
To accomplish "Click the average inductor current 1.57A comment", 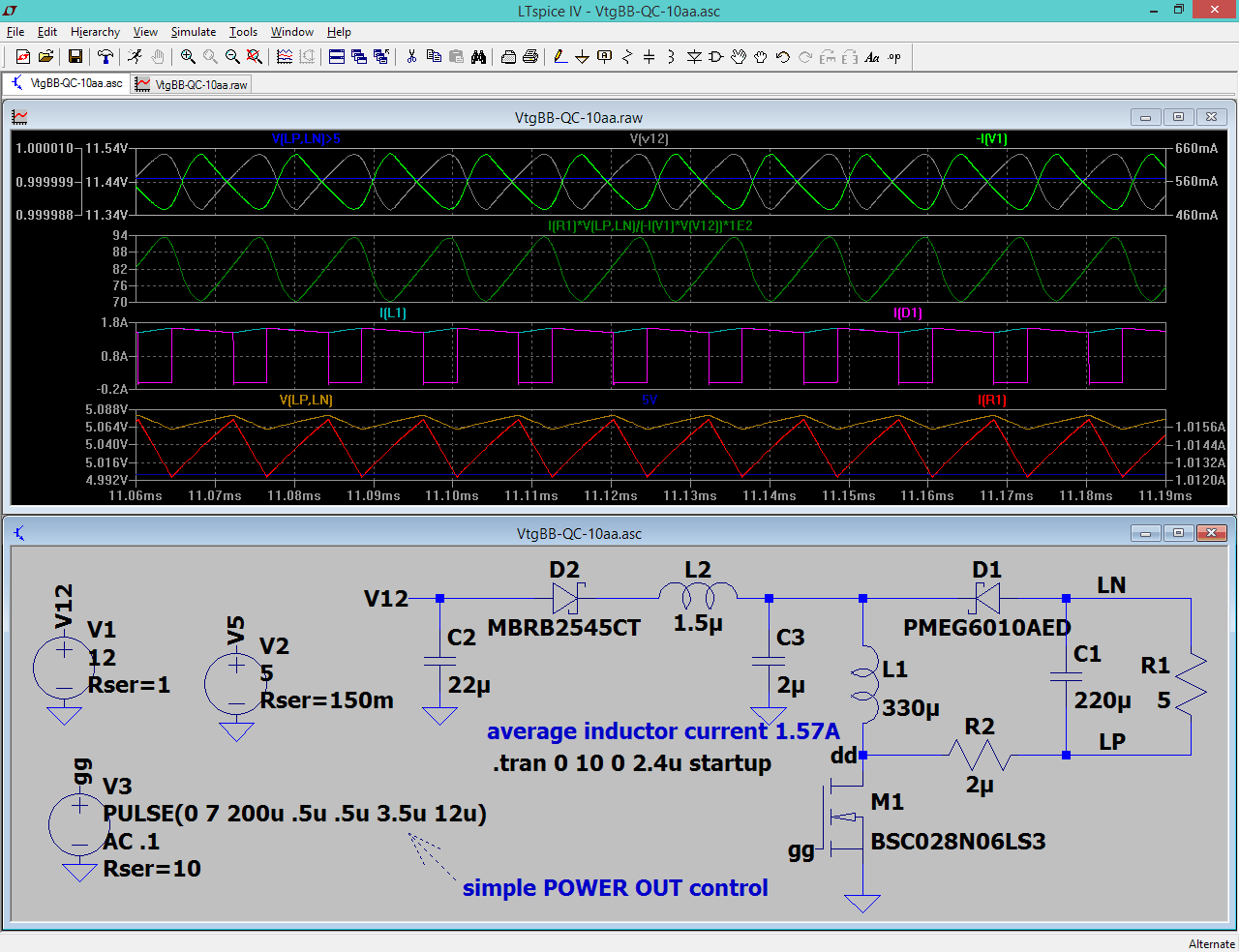I will tap(663, 731).
